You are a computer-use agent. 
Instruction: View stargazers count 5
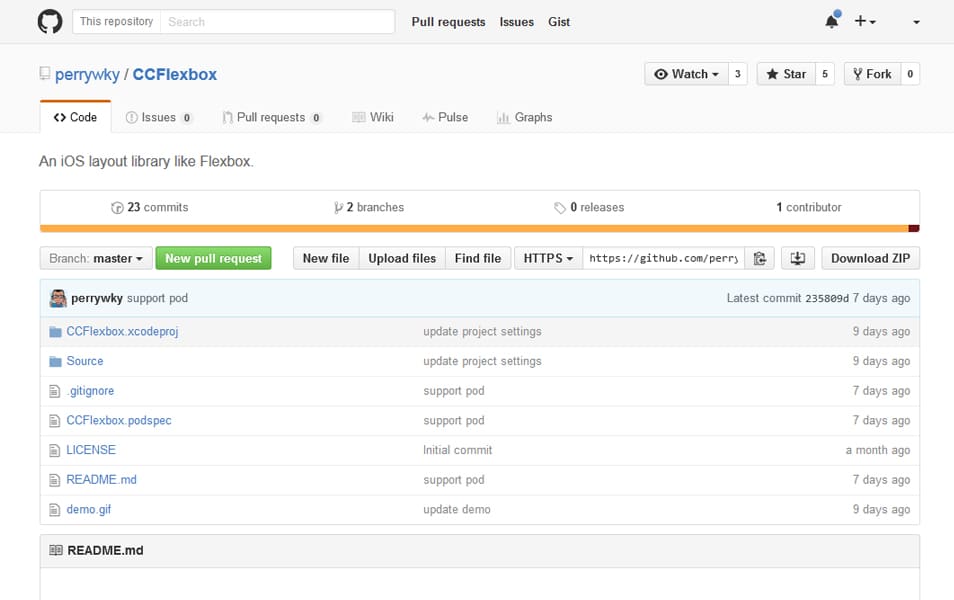coord(825,74)
